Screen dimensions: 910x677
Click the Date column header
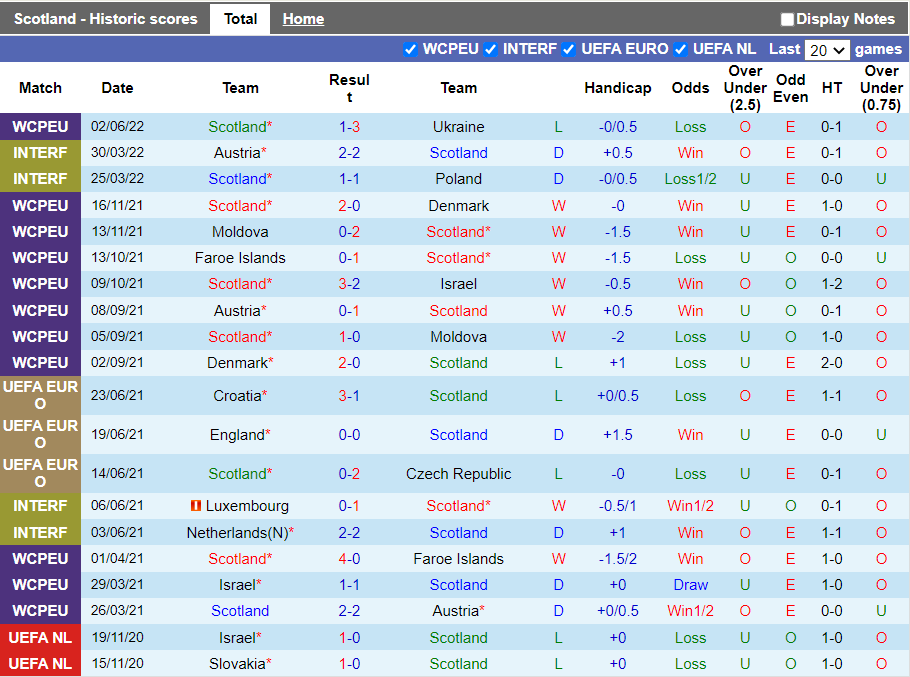[x=117, y=88]
